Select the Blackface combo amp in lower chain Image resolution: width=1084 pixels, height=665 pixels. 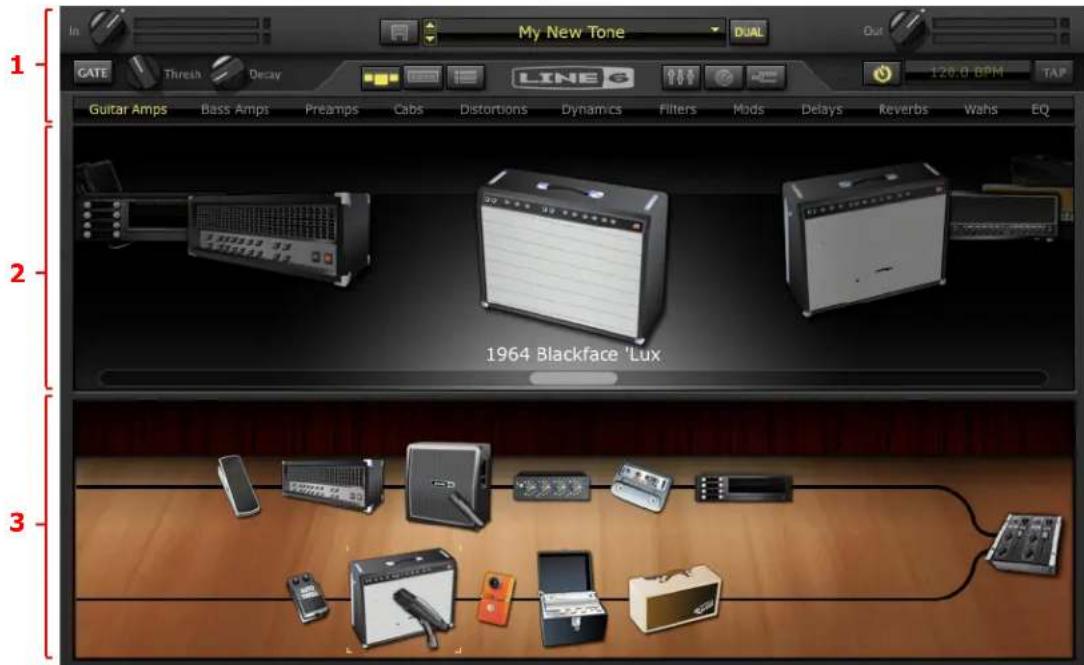pyautogui.click(x=403, y=597)
